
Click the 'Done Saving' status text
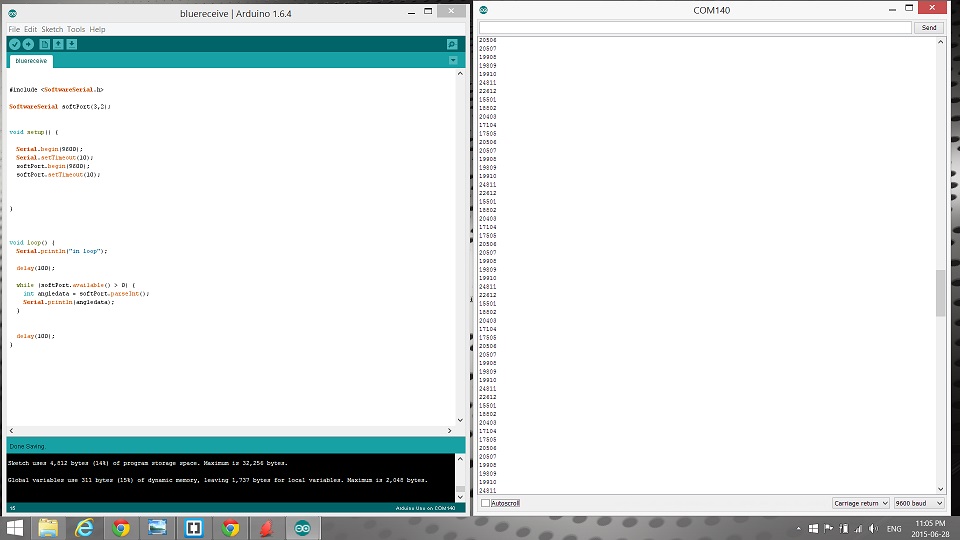pos(27,446)
